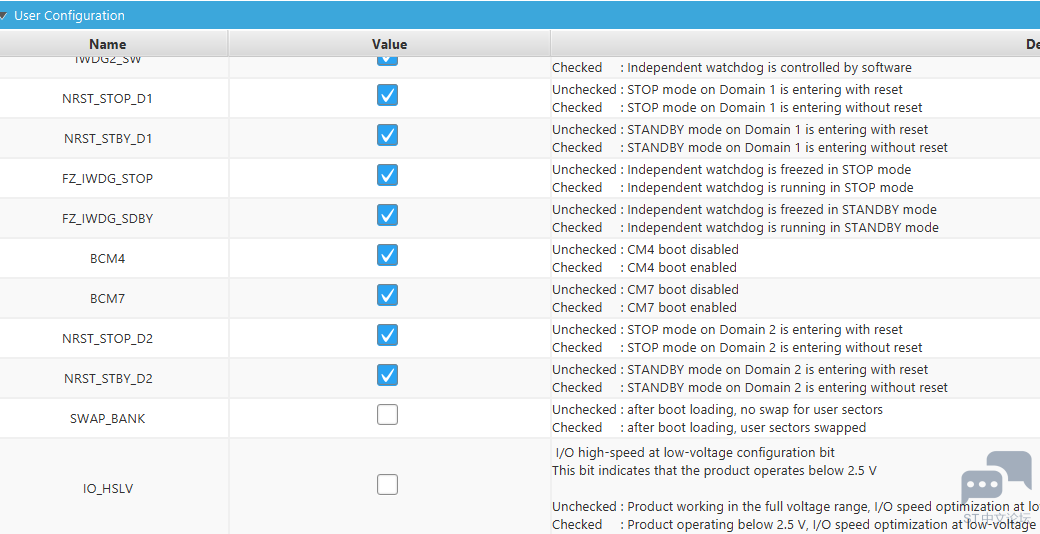Image resolution: width=1040 pixels, height=534 pixels.
Task: Select the SWAP_BANK name cell
Action: 107,419
